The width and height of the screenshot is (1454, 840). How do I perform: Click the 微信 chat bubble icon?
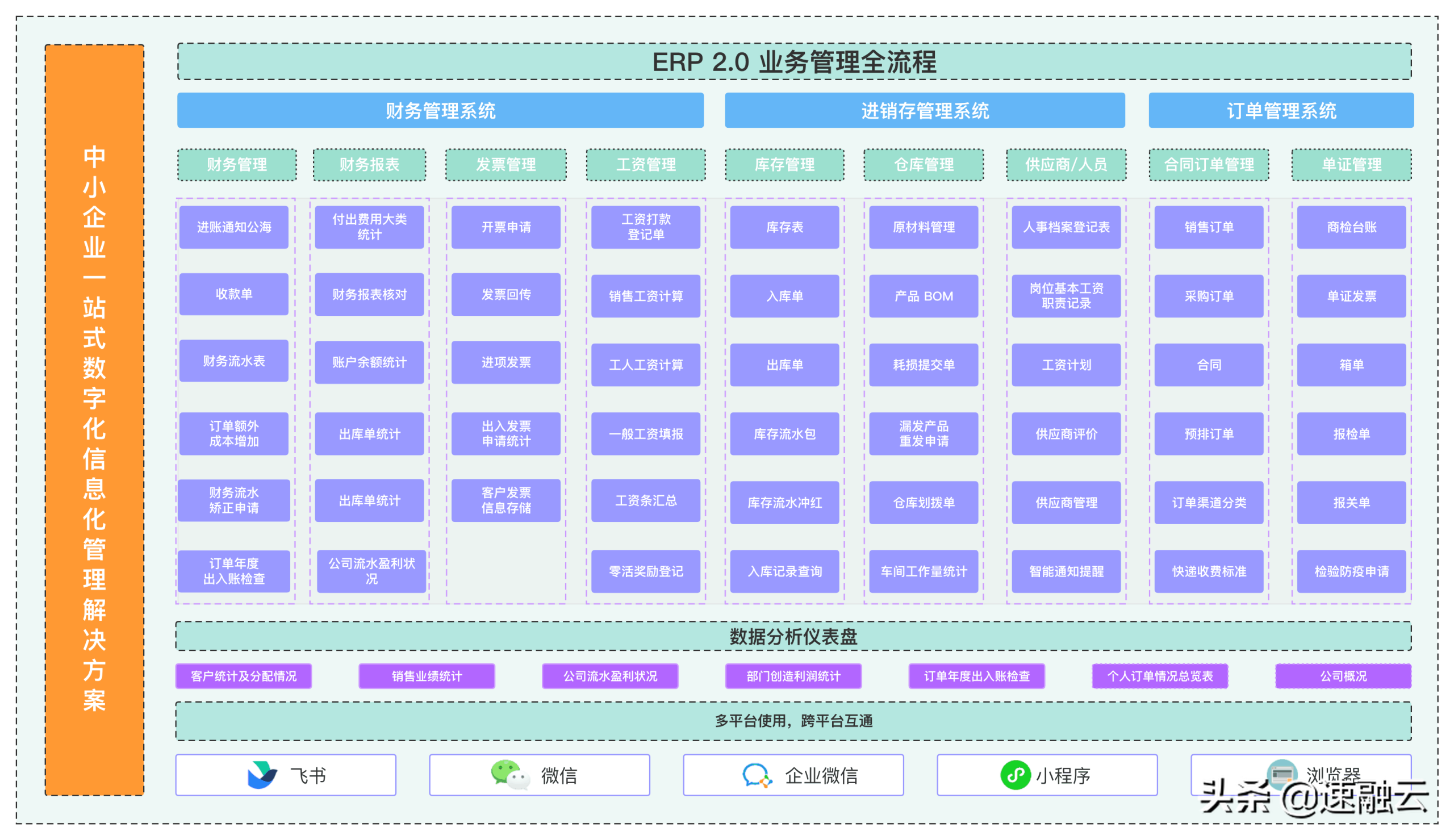[x=510, y=774]
